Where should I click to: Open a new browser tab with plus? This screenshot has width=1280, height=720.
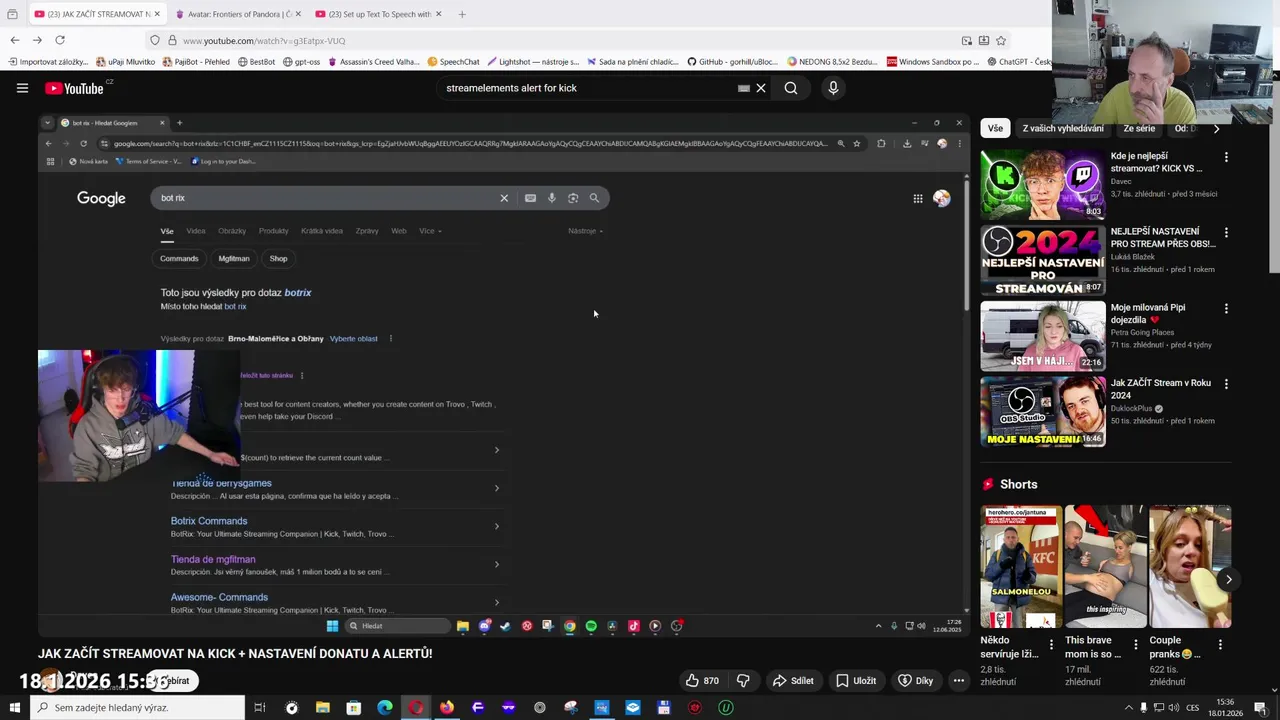[x=462, y=14]
